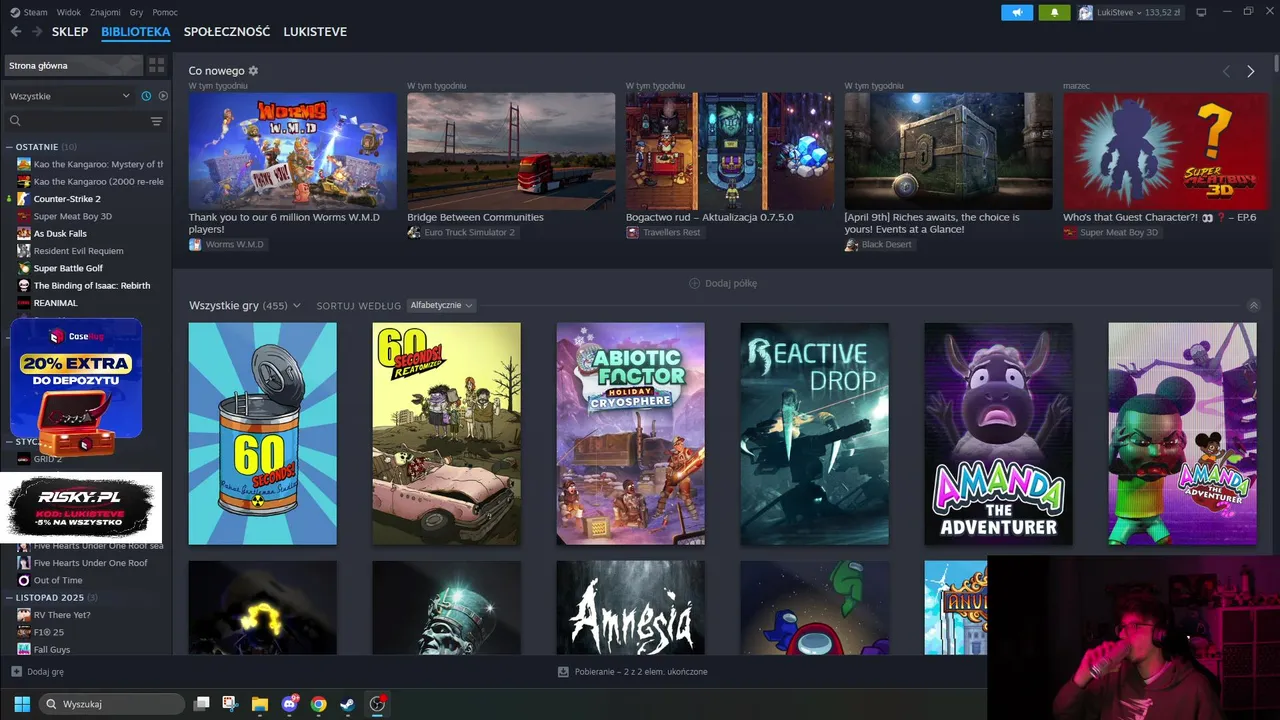Viewport: 1280px width, 720px height.
Task: Expand the Wszystkie gry shelf dropdown
Action: point(296,306)
